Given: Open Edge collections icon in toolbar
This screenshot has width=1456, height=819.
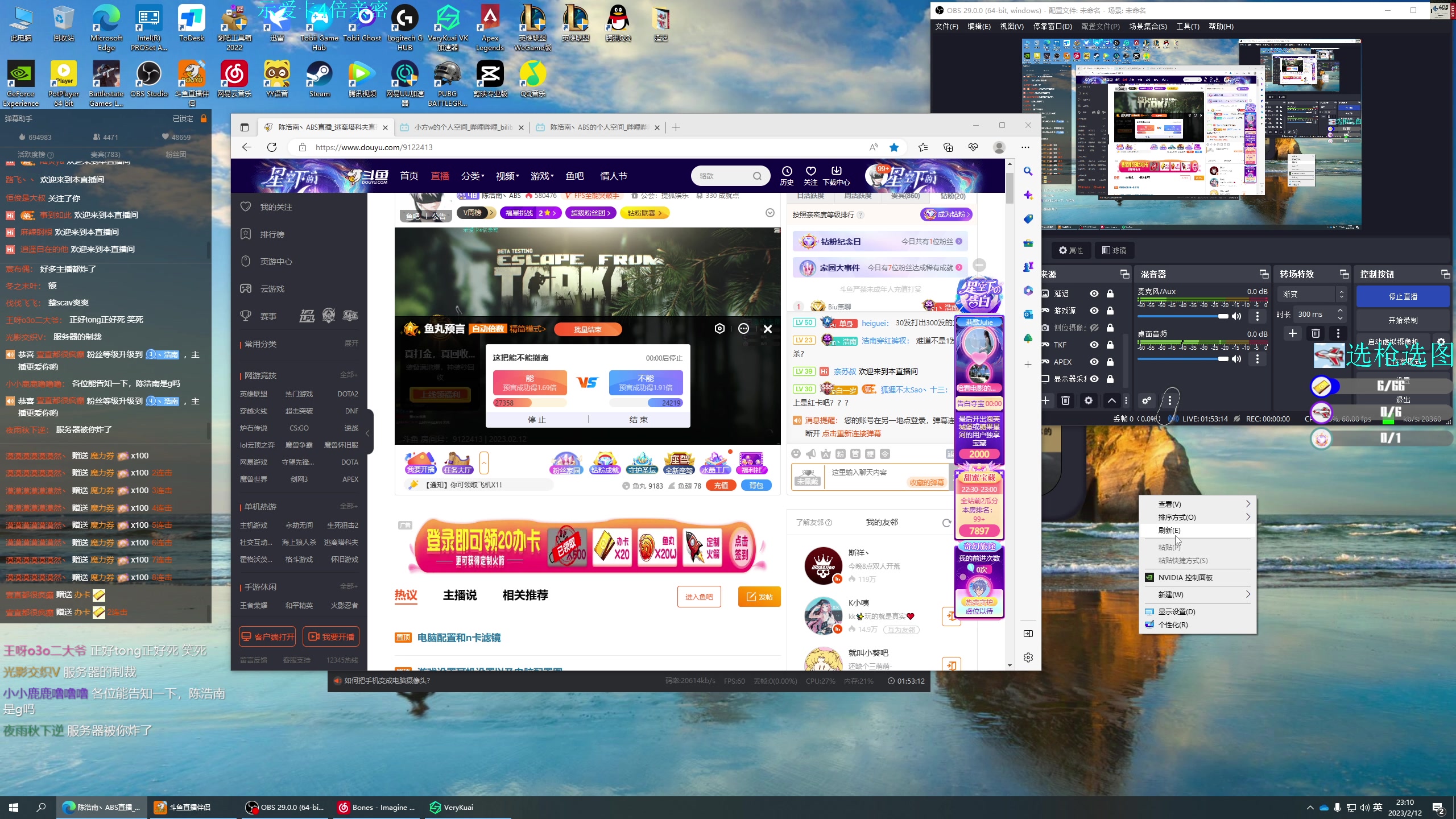Looking at the screenshot, I should pos(948,147).
